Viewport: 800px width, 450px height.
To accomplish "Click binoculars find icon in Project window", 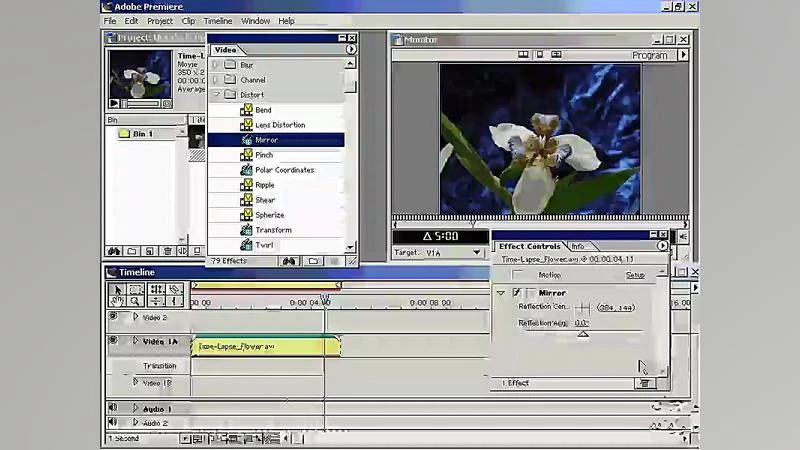I will tap(114, 251).
